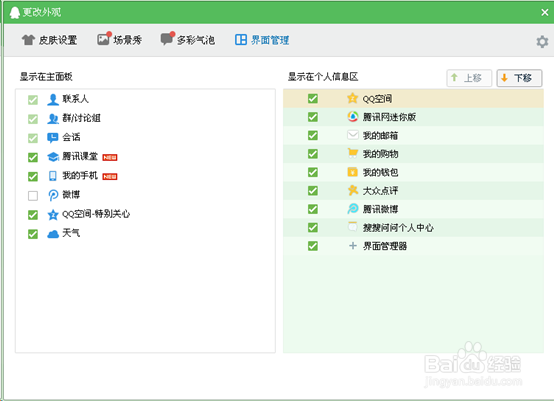Switch to 皮肤设置 tab
This screenshot has width=554, height=401.
tap(49, 40)
